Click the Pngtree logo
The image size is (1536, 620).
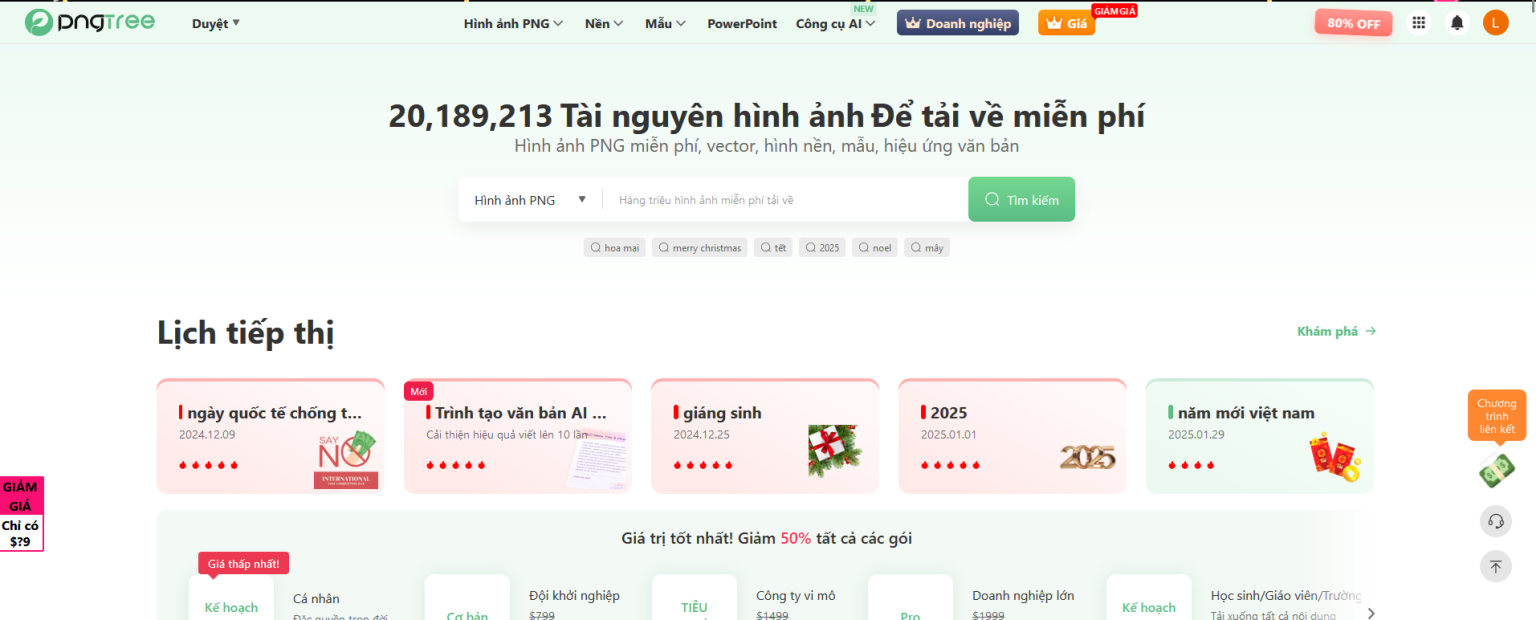88,21
